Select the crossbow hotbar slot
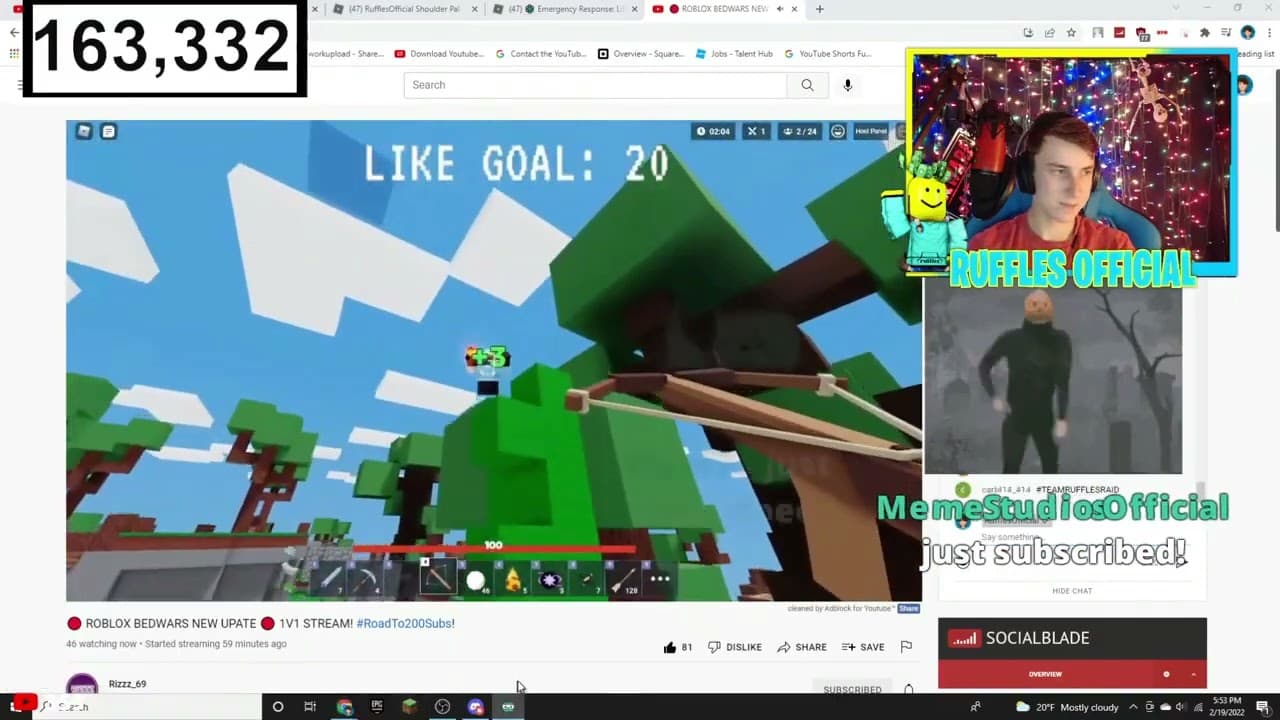This screenshot has width=1280, height=720. click(x=437, y=577)
